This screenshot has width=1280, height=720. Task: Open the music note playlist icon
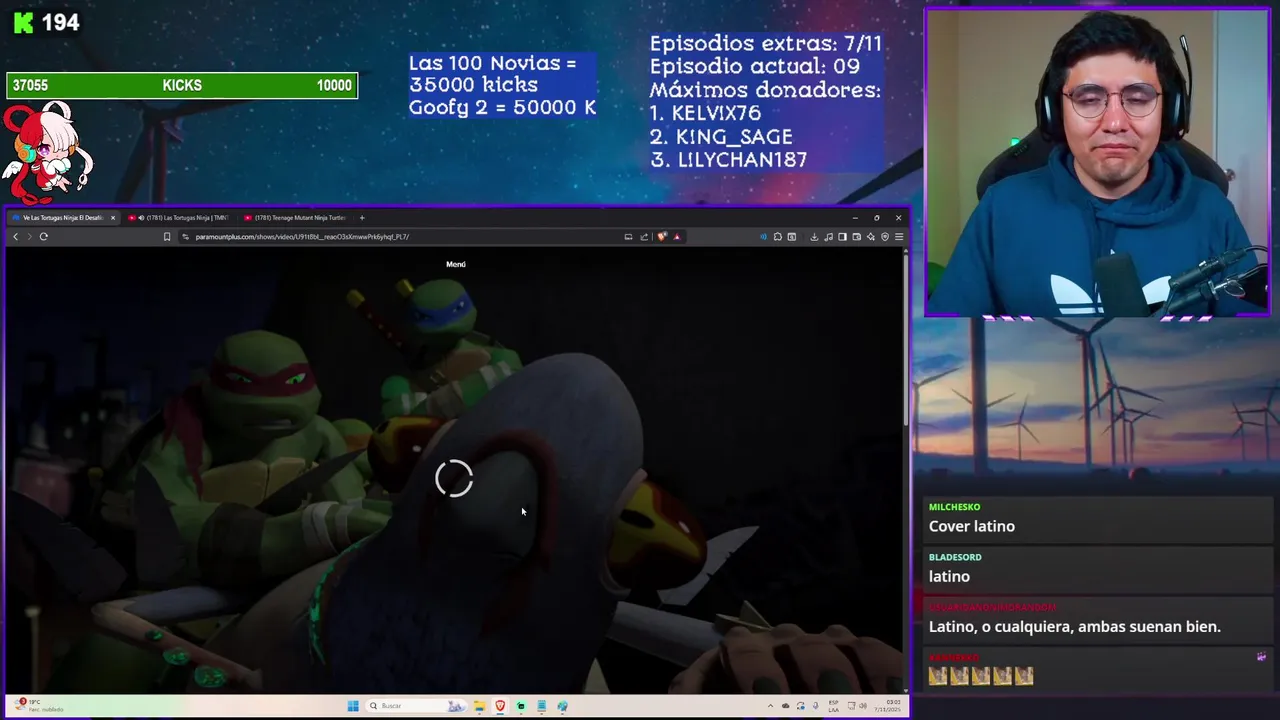coord(828,237)
